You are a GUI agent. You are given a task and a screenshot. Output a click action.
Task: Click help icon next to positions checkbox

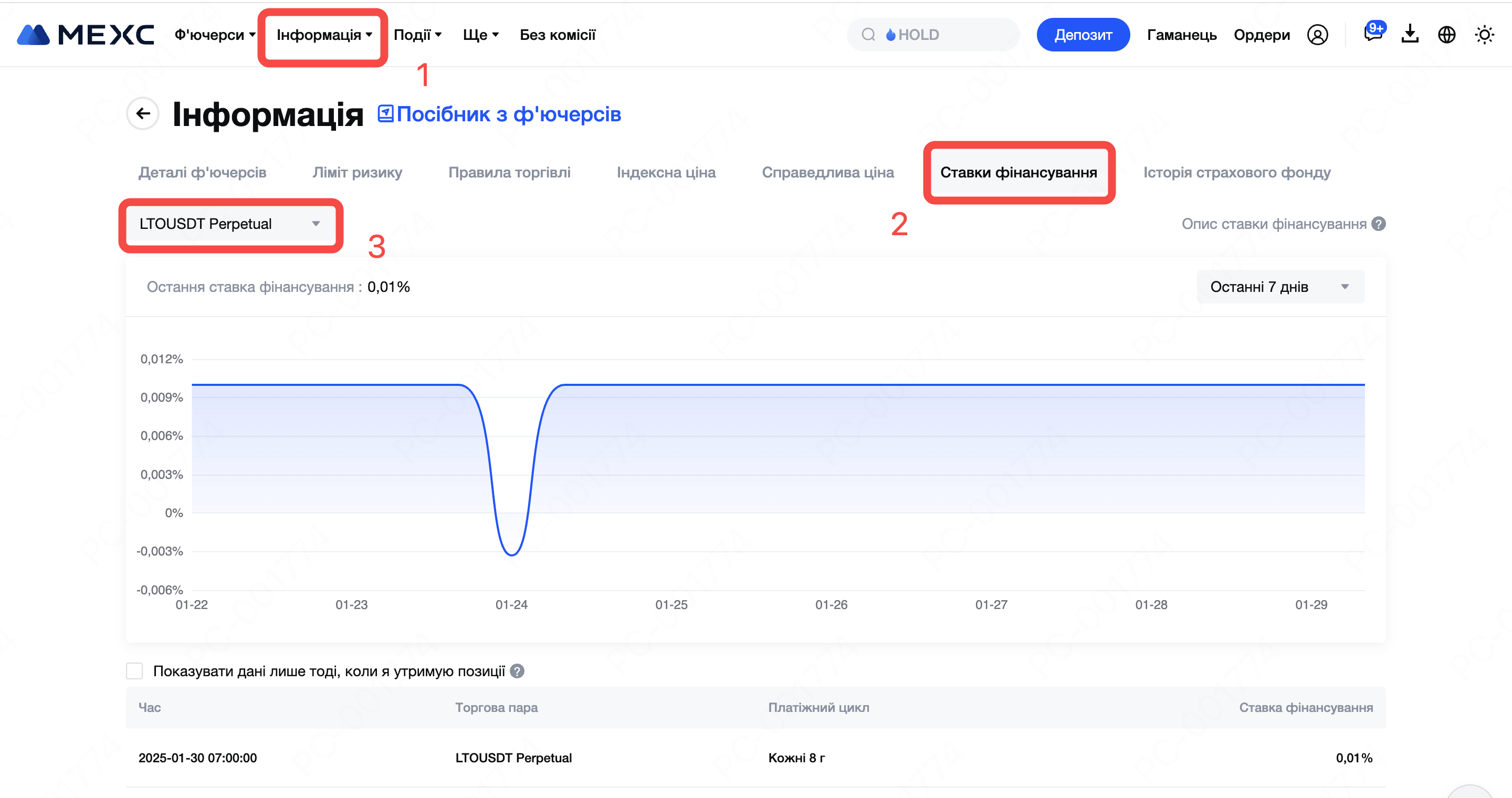click(517, 670)
